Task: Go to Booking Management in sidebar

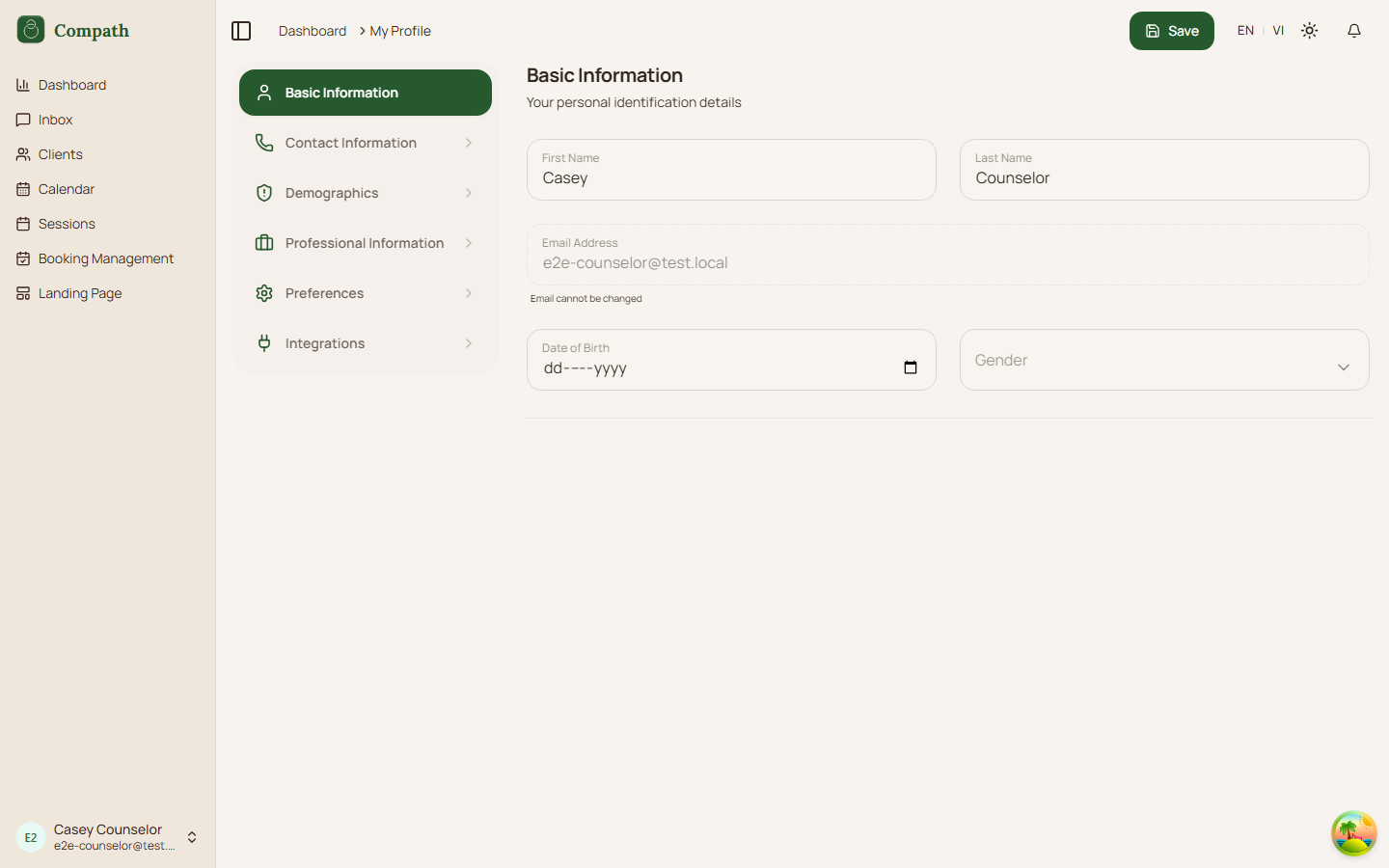Action: pyautogui.click(x=105, y=258)
